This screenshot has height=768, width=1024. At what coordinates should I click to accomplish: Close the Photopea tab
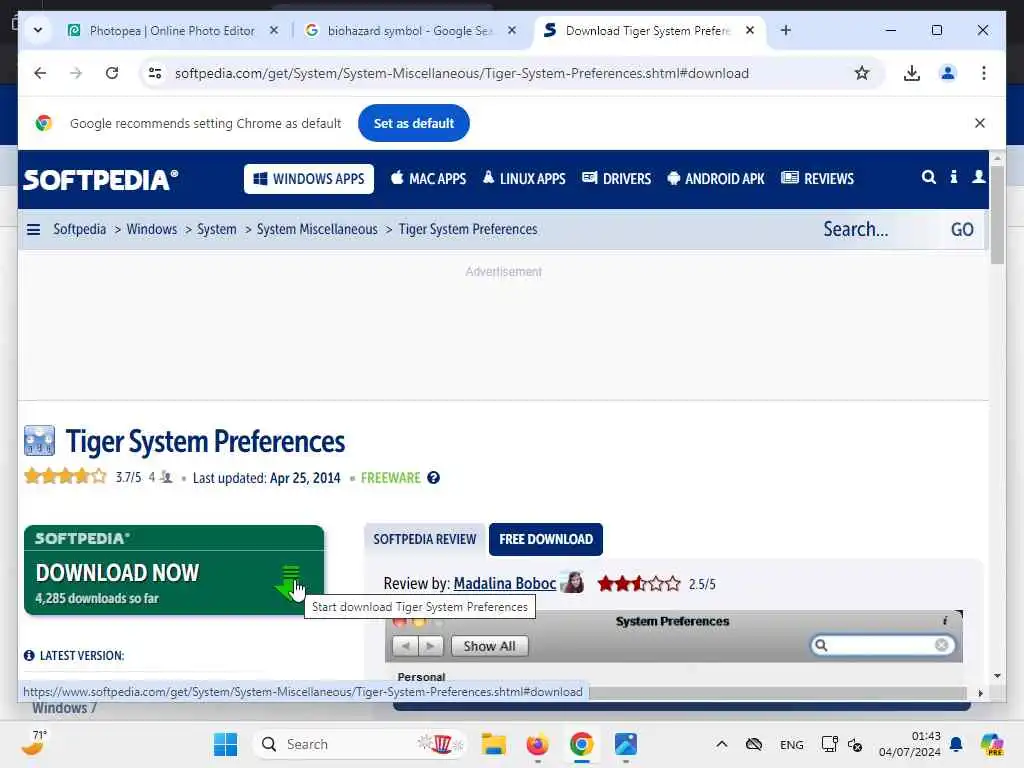(274, 30)
